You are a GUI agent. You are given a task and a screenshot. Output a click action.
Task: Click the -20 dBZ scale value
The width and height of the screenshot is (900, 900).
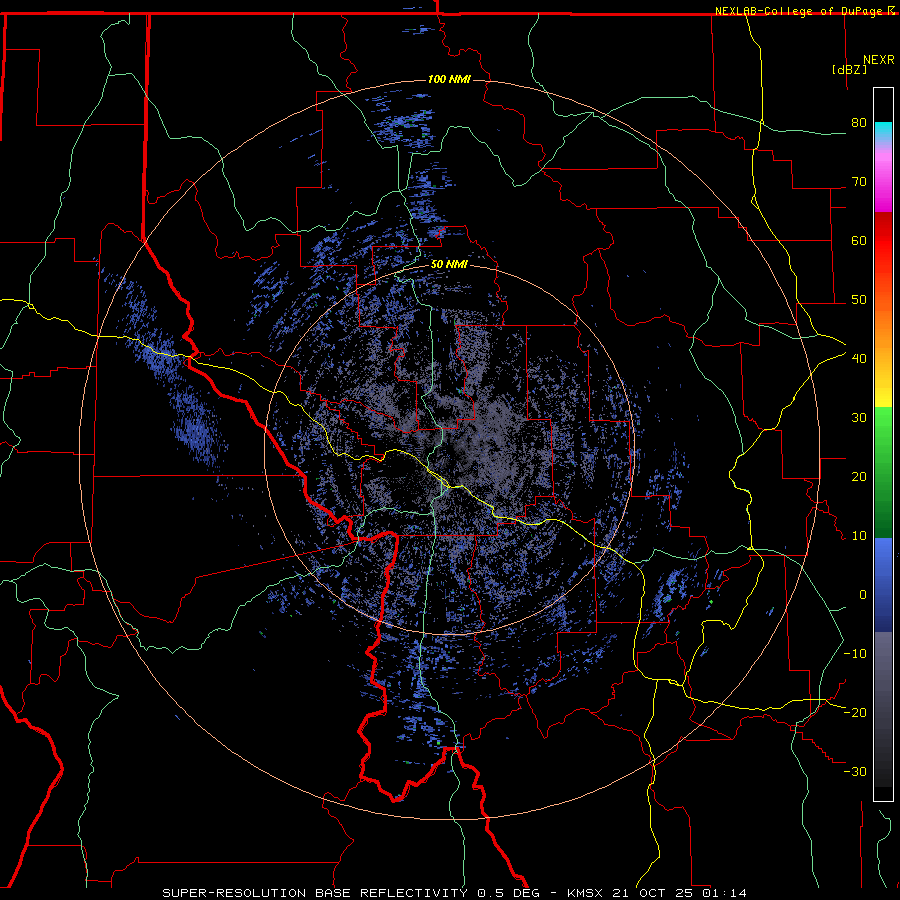click(x=855, y=713)
